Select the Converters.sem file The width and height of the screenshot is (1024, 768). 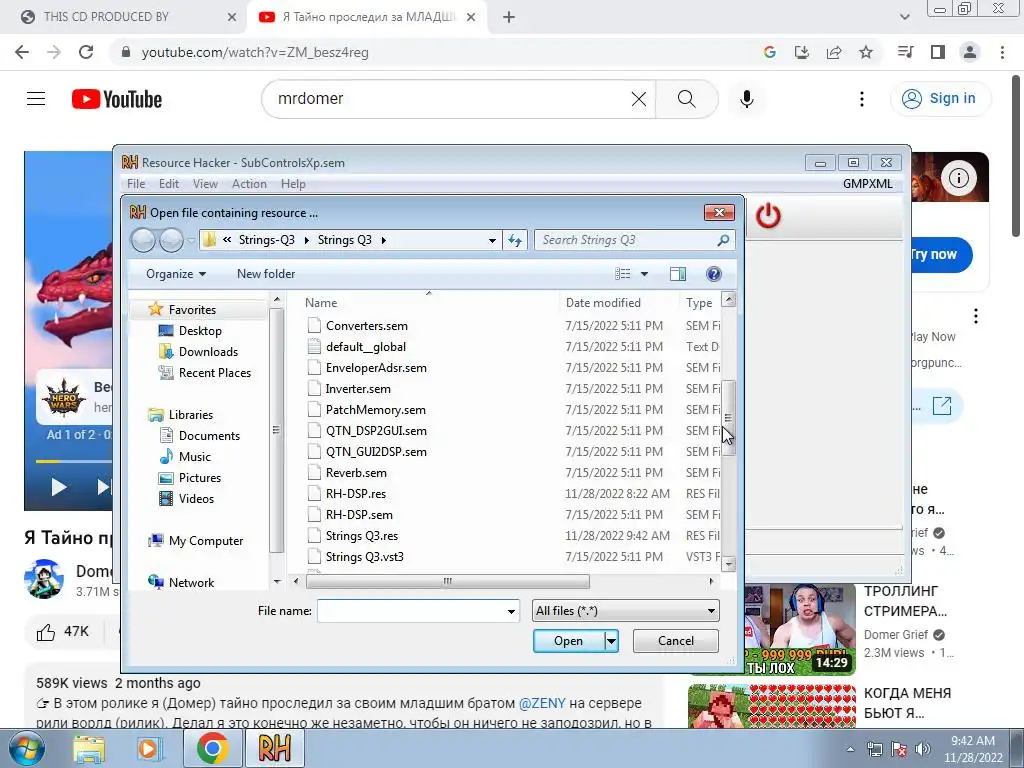coord(367,326)
